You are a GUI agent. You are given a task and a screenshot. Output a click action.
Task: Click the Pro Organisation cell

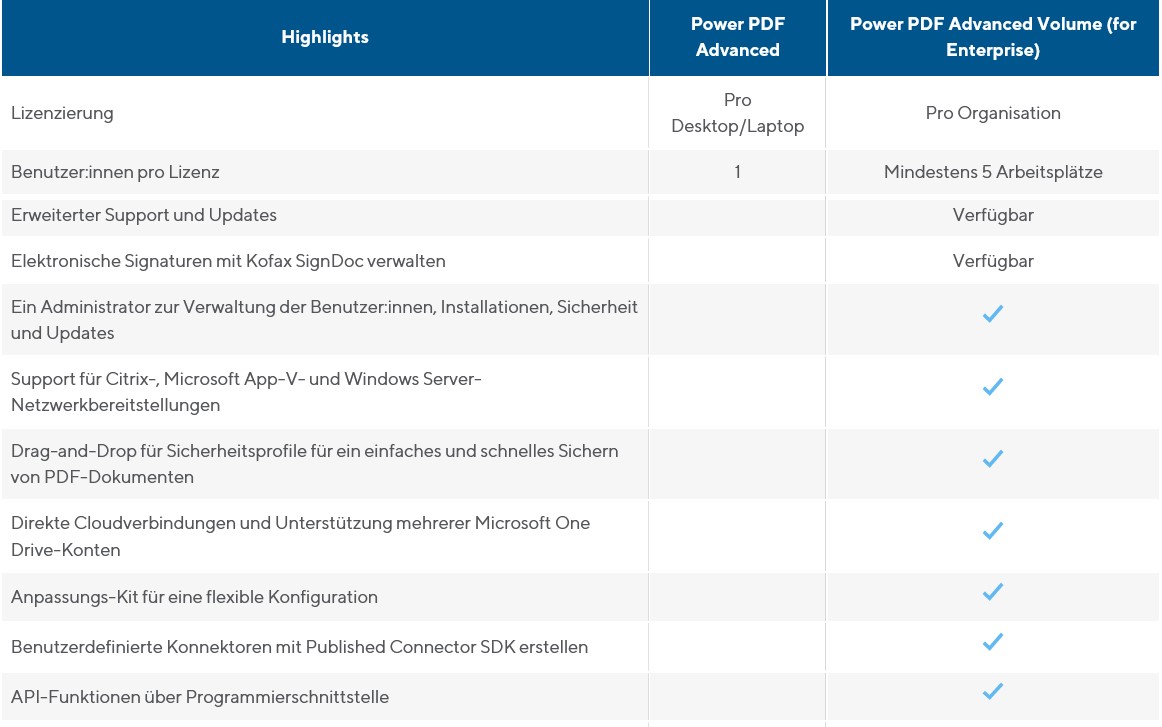point(993,113)
